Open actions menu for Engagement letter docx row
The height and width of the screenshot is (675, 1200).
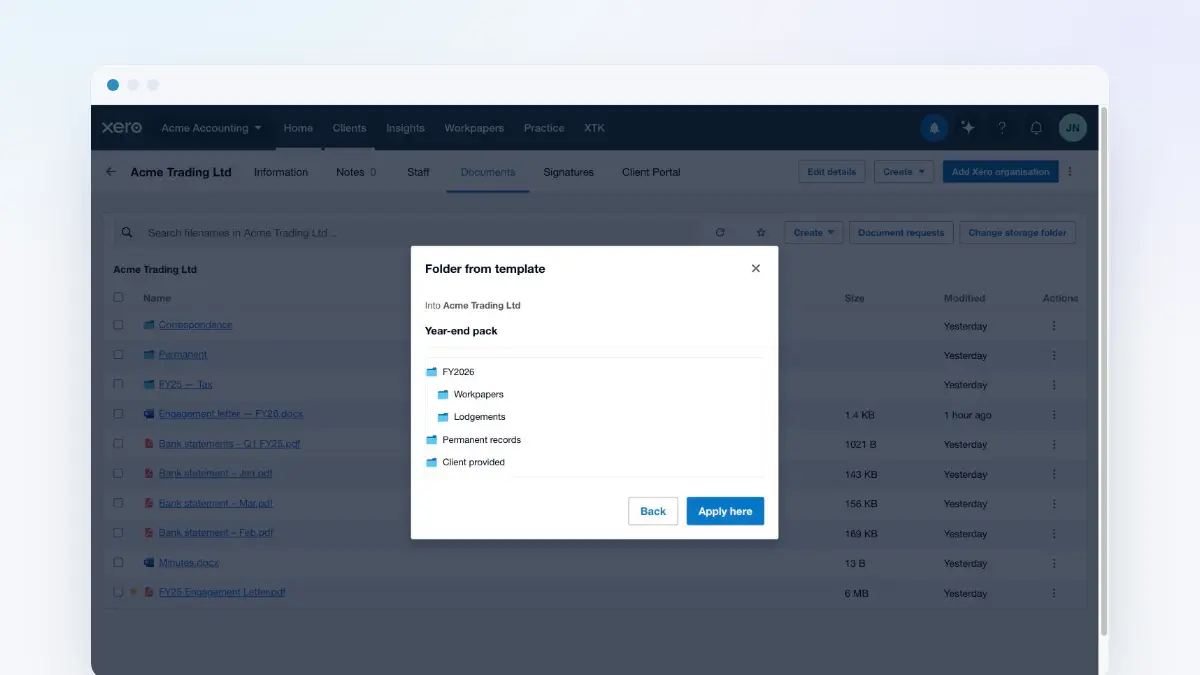click(x=1053, y=415)
